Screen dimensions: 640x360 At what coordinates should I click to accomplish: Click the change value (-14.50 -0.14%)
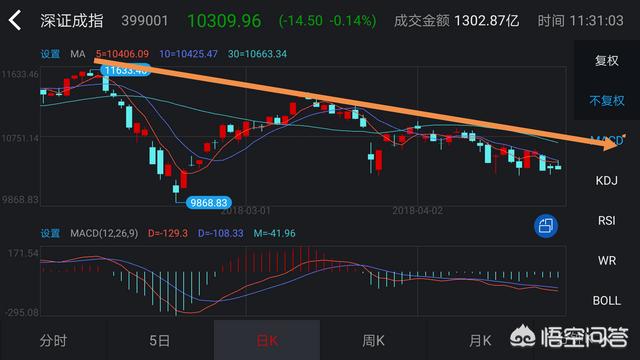(x=327, y=21)
